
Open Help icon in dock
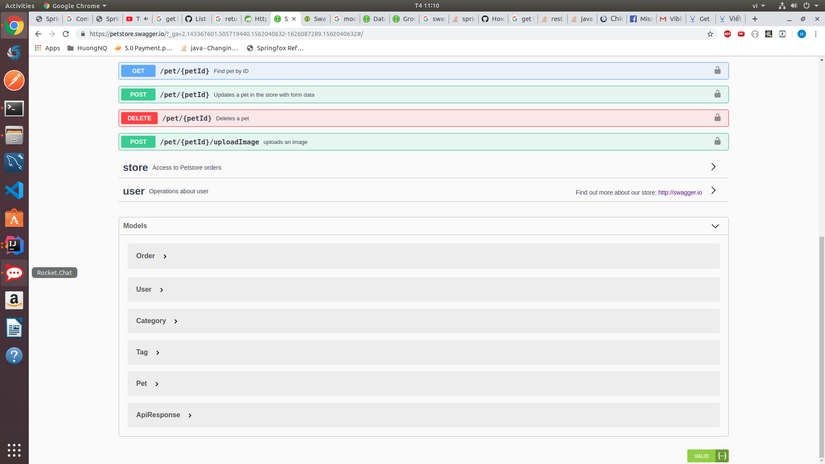14,356
